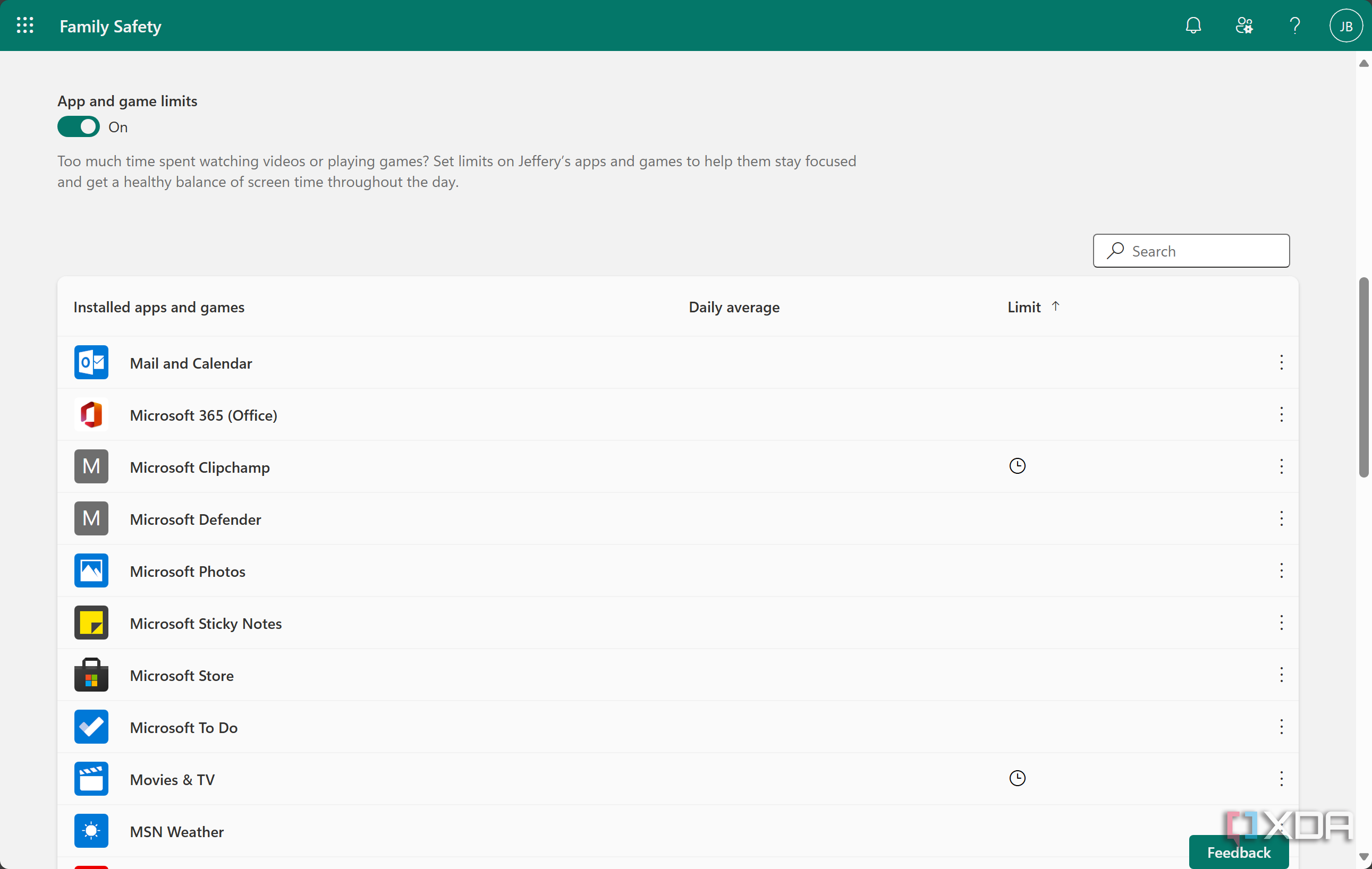Click the Microsoft Photos app icon

coord(91,570)
